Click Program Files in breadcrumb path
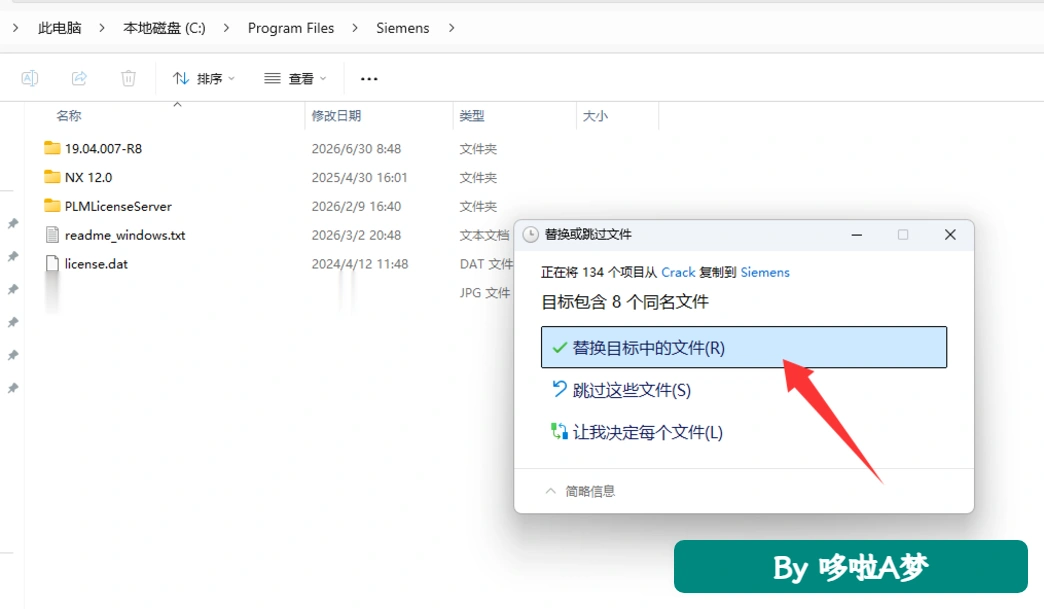1044x609 pixels. click(291, 28)
